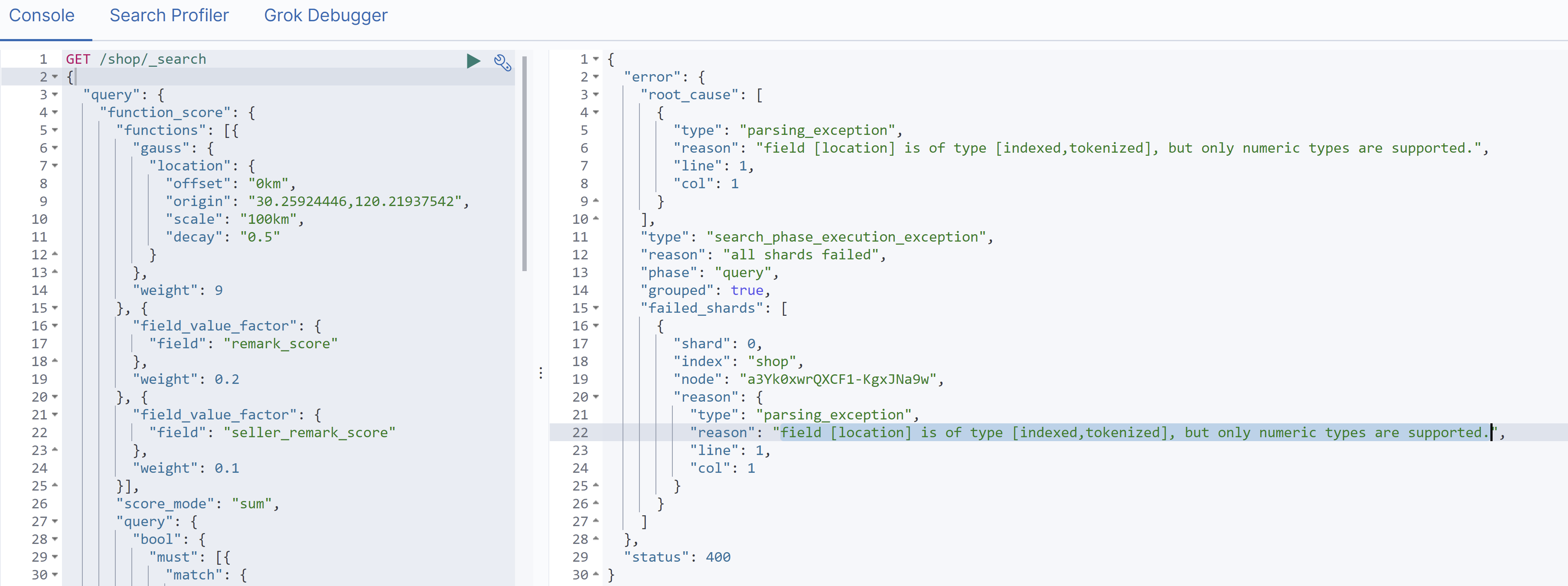Collapse the "bool" block at line 28

pyautogui.click(x=55, y=539)
